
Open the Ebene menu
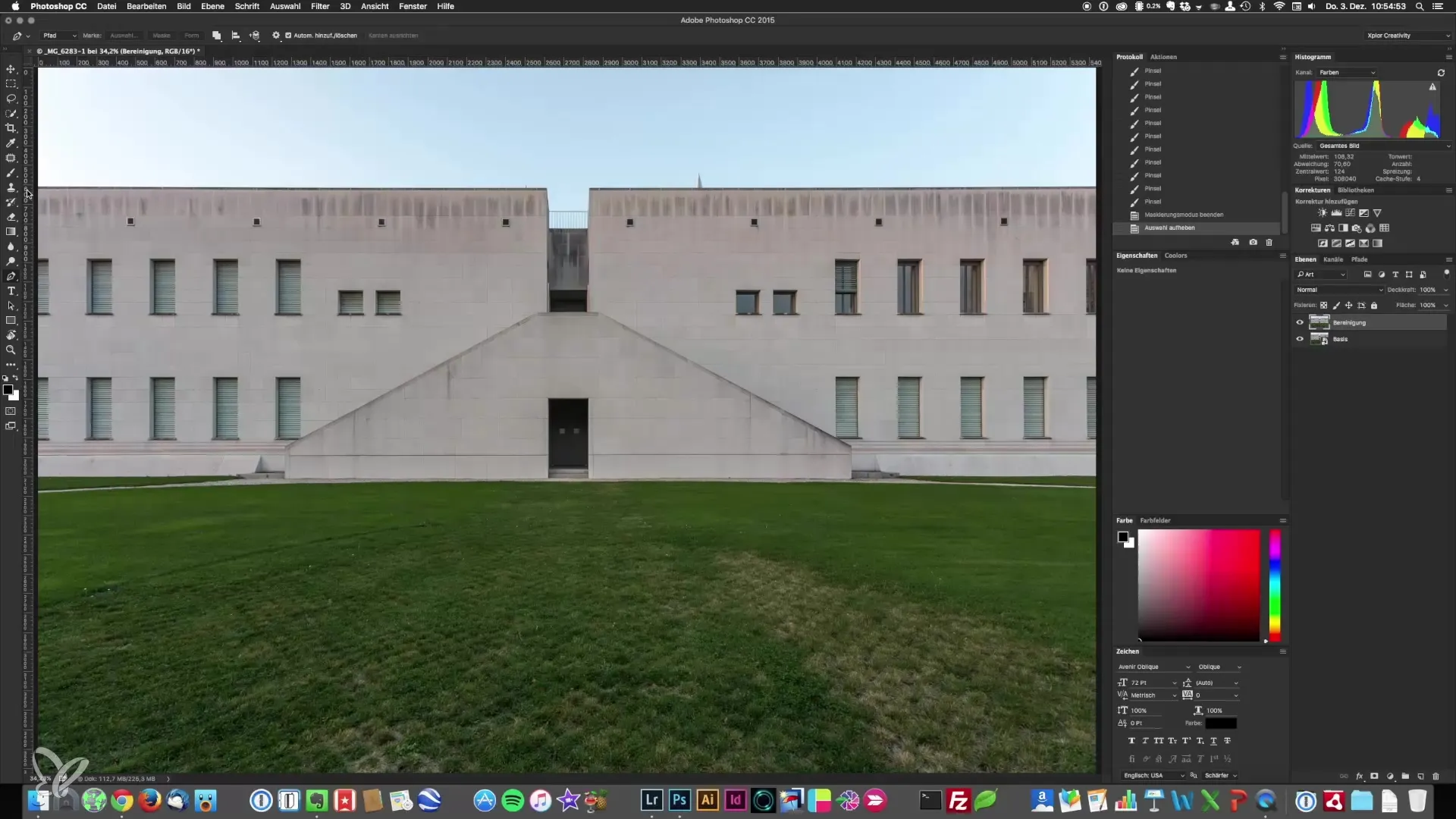tap(212, 6)
